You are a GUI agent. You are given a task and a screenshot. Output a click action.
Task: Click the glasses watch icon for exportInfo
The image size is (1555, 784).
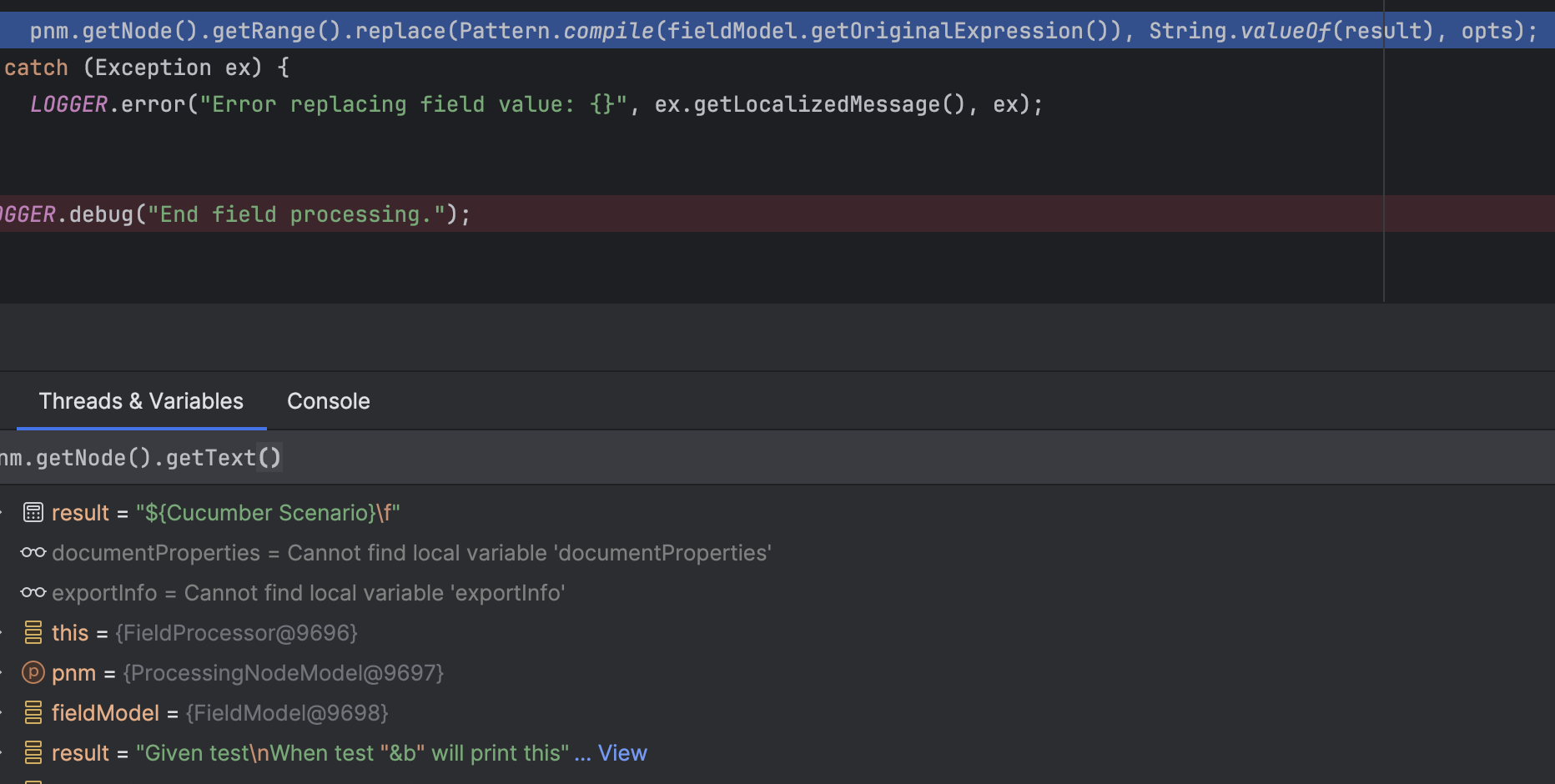pyautogui.click(x=33, y=592)
